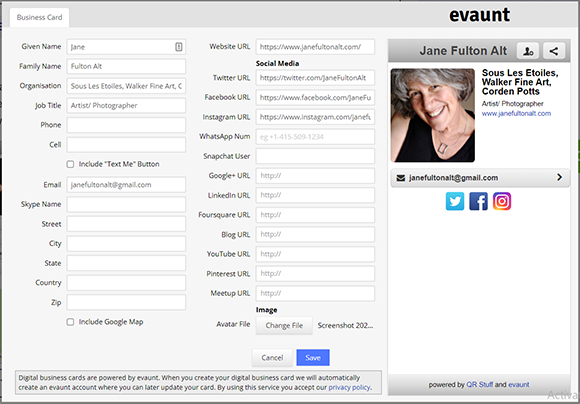Image resolution: width=580 pixels, height=404 pixels.
Task: Tick the Include Google Map checkbox
Action: 70,322
